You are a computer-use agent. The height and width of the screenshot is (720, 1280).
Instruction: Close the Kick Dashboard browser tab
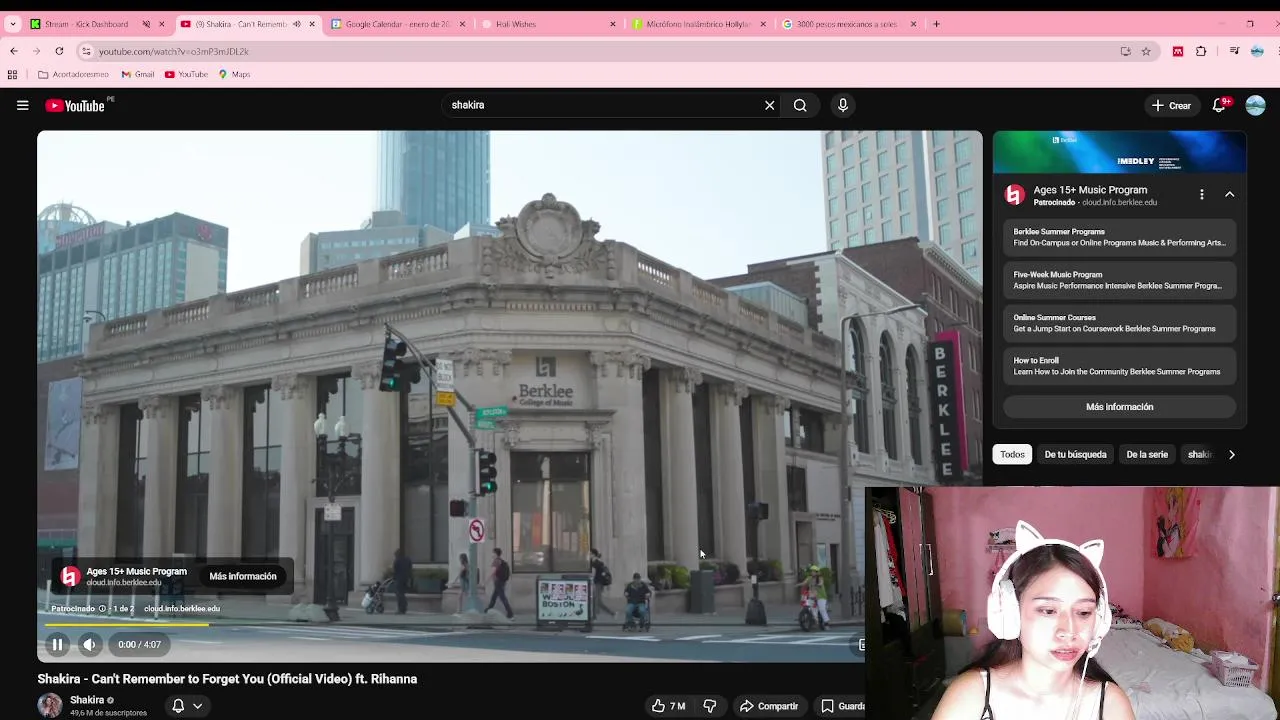[x=161, y=24]
